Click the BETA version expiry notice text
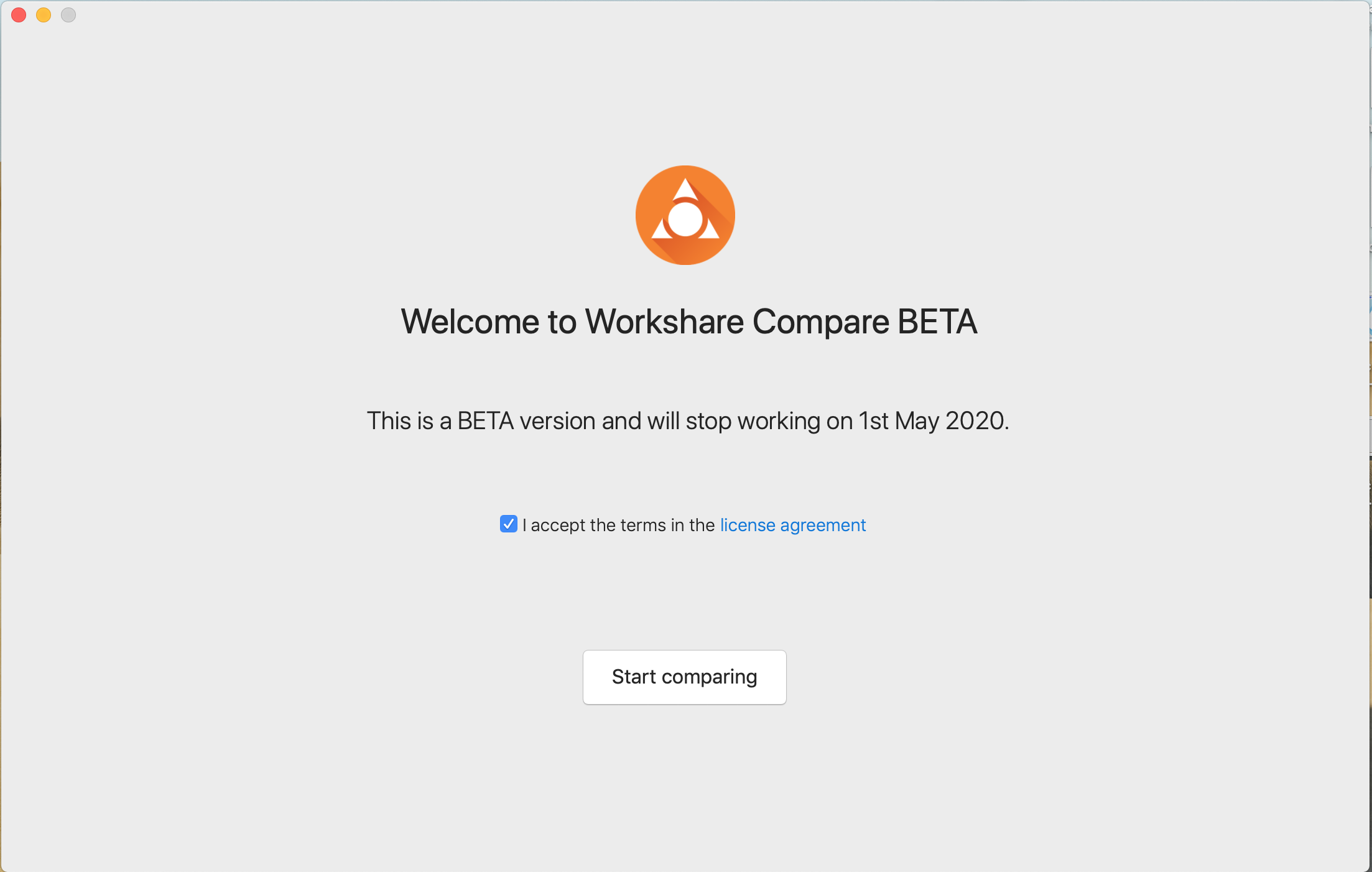Screen dimensions: 1372x872 pos(688,421)
